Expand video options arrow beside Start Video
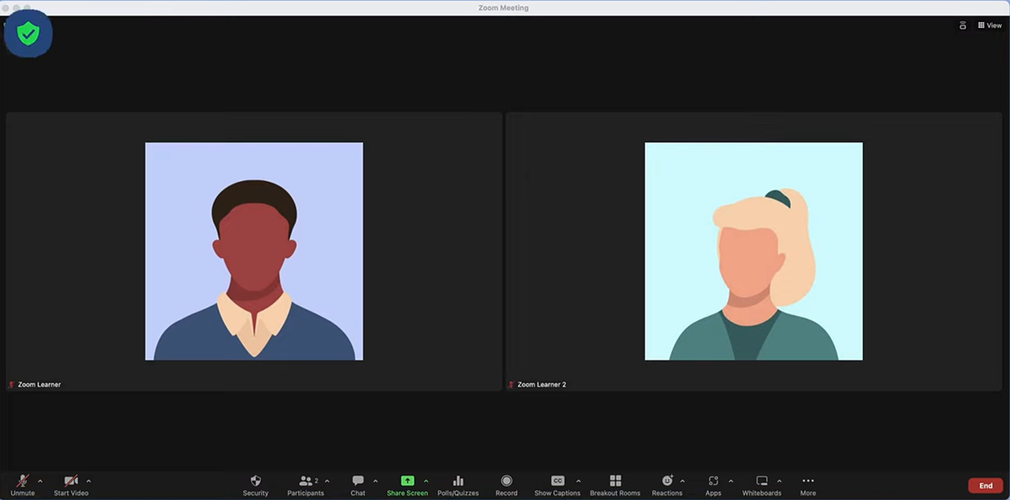1010x500 pixels. (89, 481)
